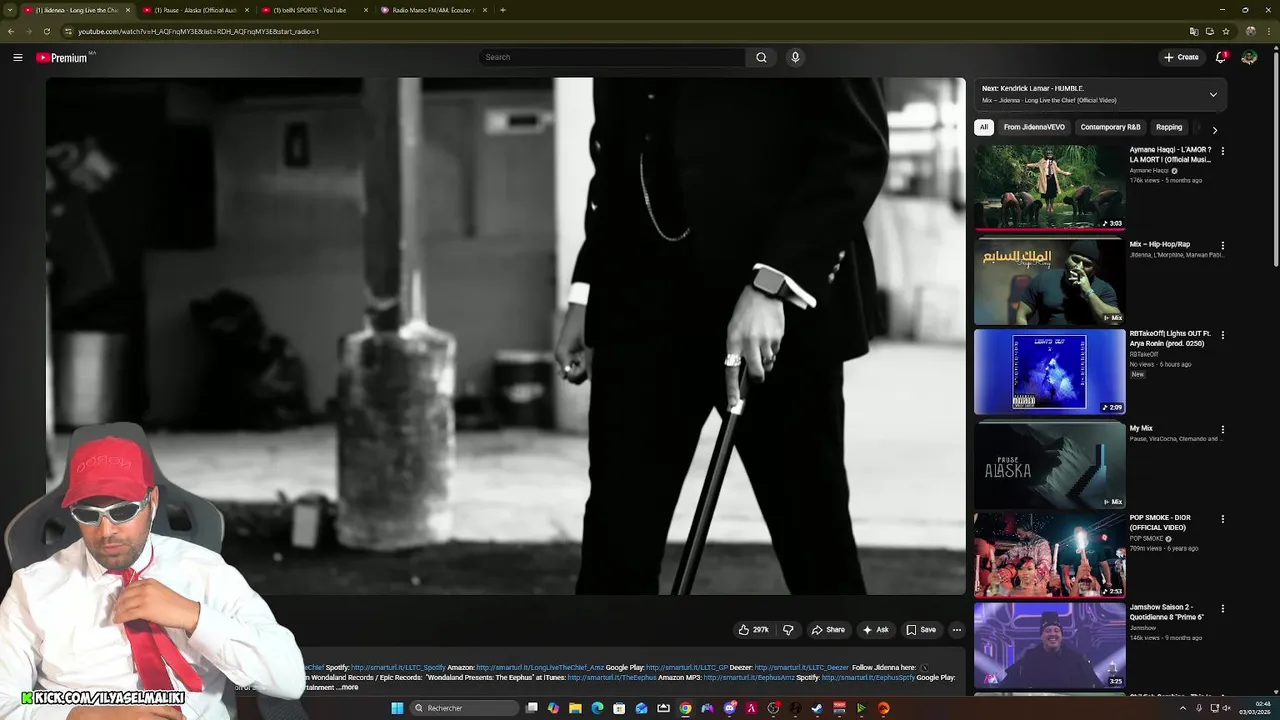
Task: Open Steam from the taskbar
Action: [817, 708]
